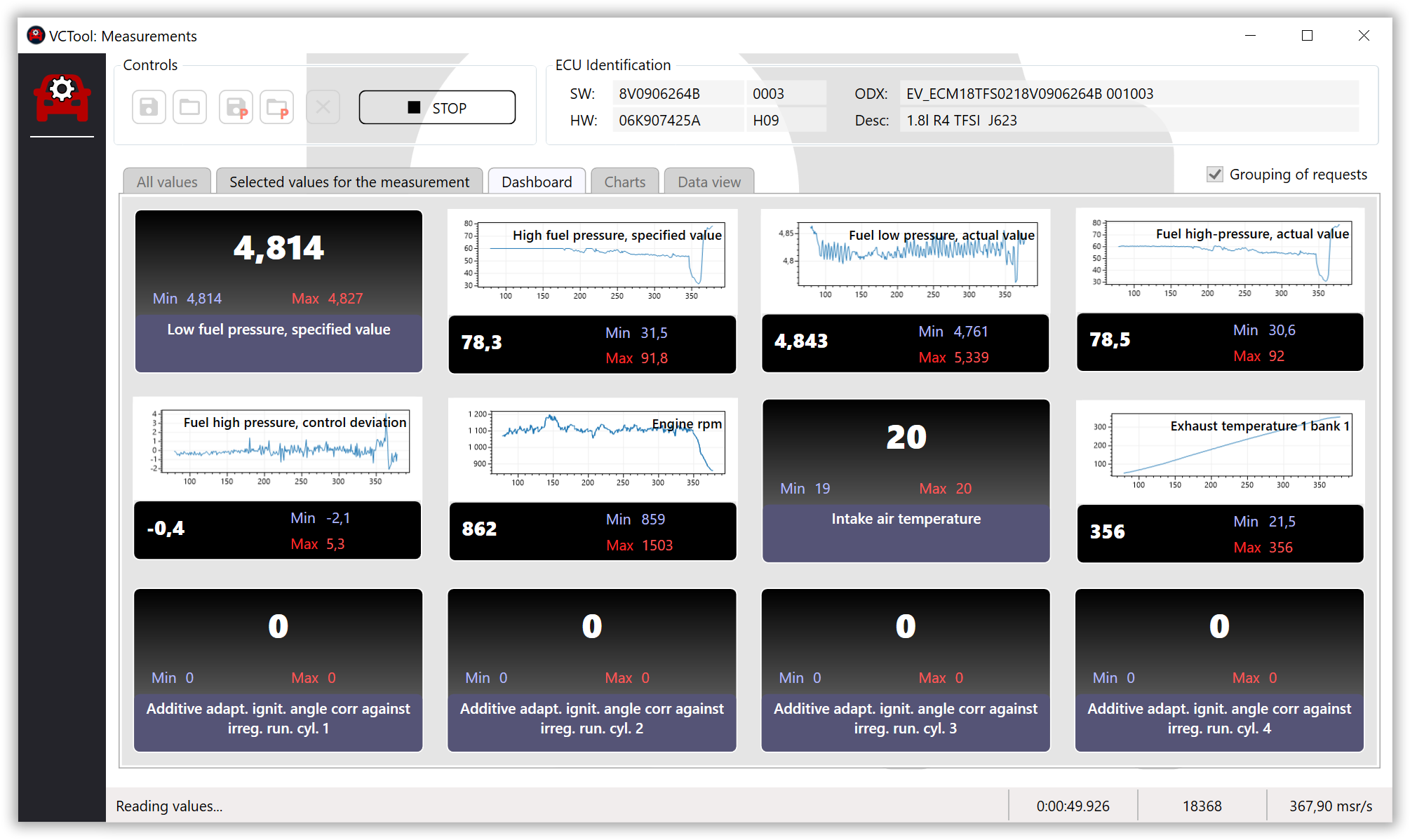
Task: Click the Engine rpm chart tile
Action: tap(593, 479)
